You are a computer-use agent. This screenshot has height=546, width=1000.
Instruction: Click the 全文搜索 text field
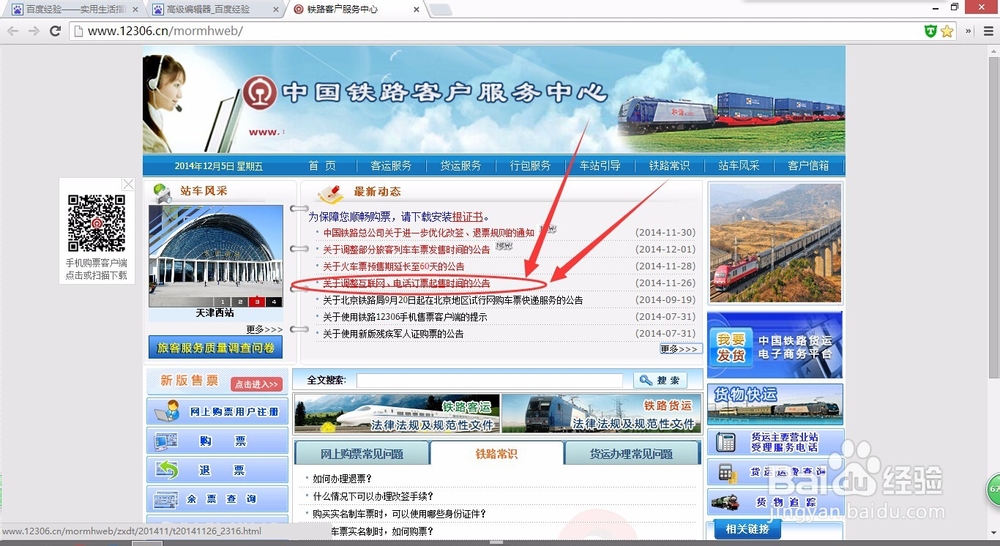pyautogui.click(x=489, y=380)
